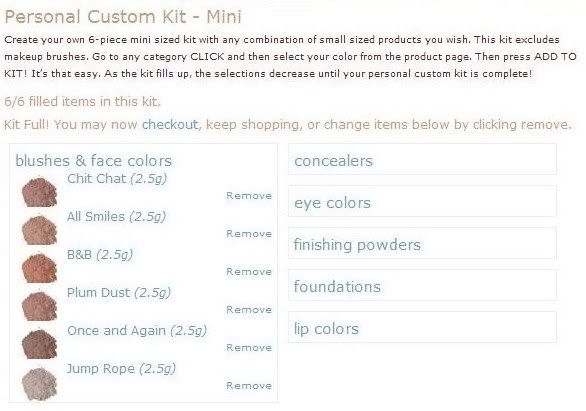Remove All Smiles from the kit
This screenshot has width=586, height=411.
[249, 234]
